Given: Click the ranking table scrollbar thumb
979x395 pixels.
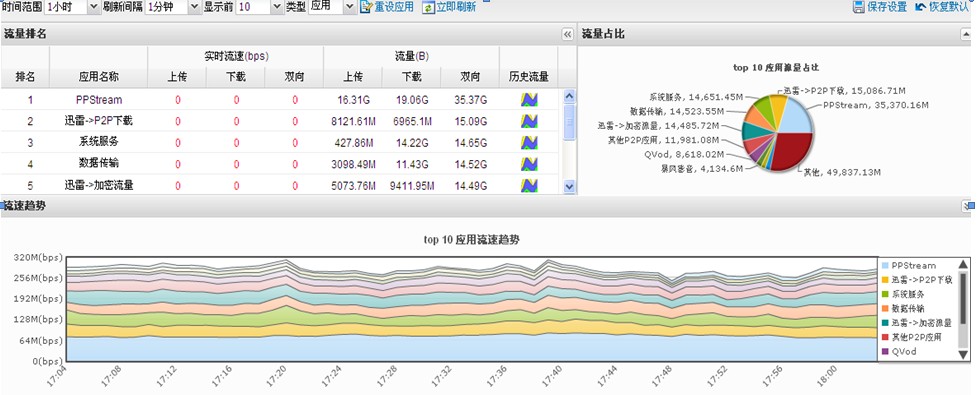Looking at the screenshot, I should click(x=569, y=121).
